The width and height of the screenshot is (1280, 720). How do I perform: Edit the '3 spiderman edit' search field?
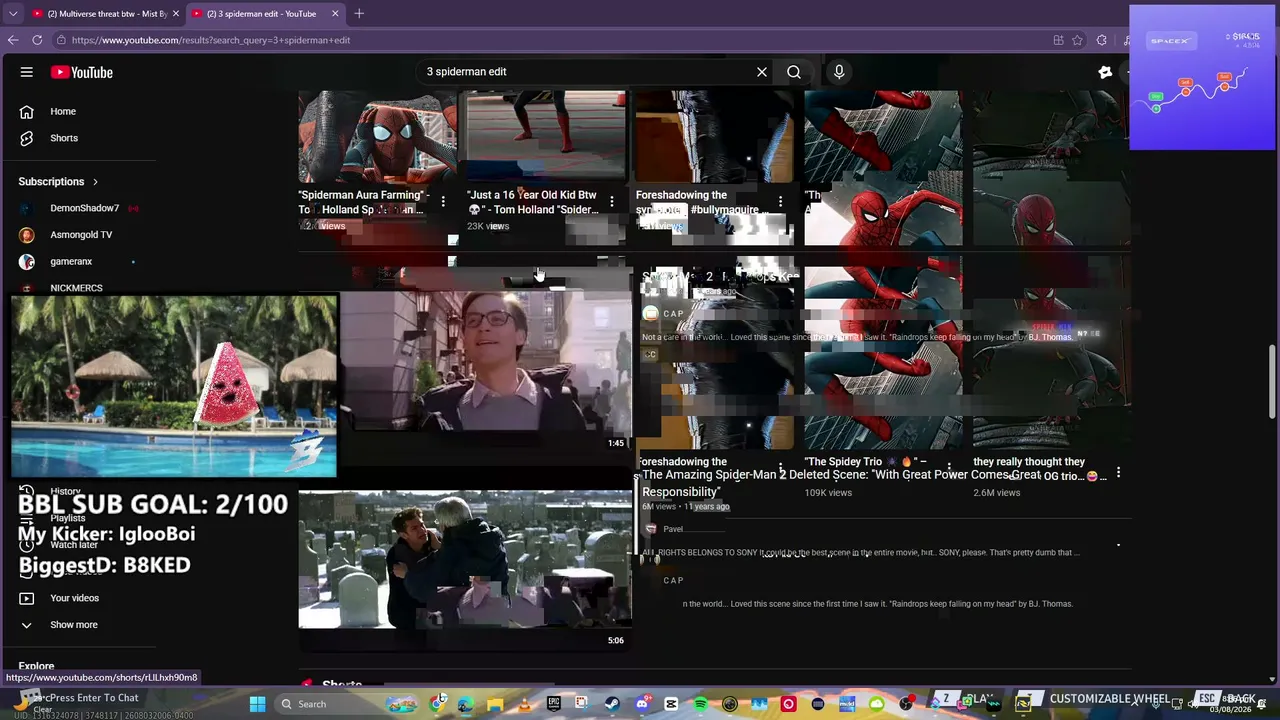pyautogui.click(x=588, y=72)
